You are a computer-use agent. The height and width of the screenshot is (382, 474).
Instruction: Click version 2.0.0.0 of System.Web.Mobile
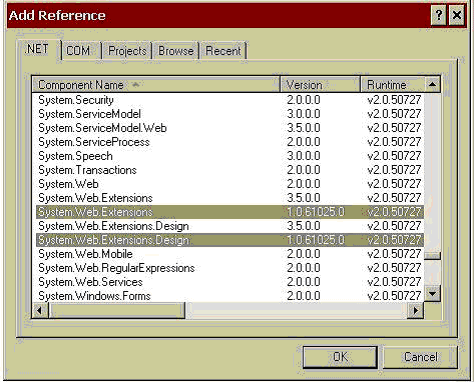[x=303, y=254]
